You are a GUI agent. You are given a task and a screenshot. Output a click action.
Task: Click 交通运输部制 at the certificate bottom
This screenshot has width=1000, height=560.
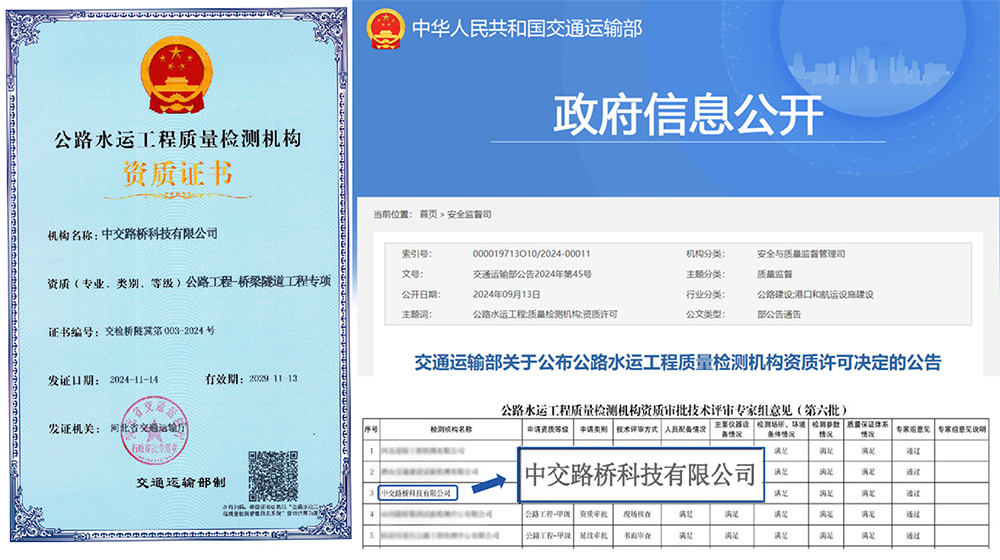click(x=180, y=483)
